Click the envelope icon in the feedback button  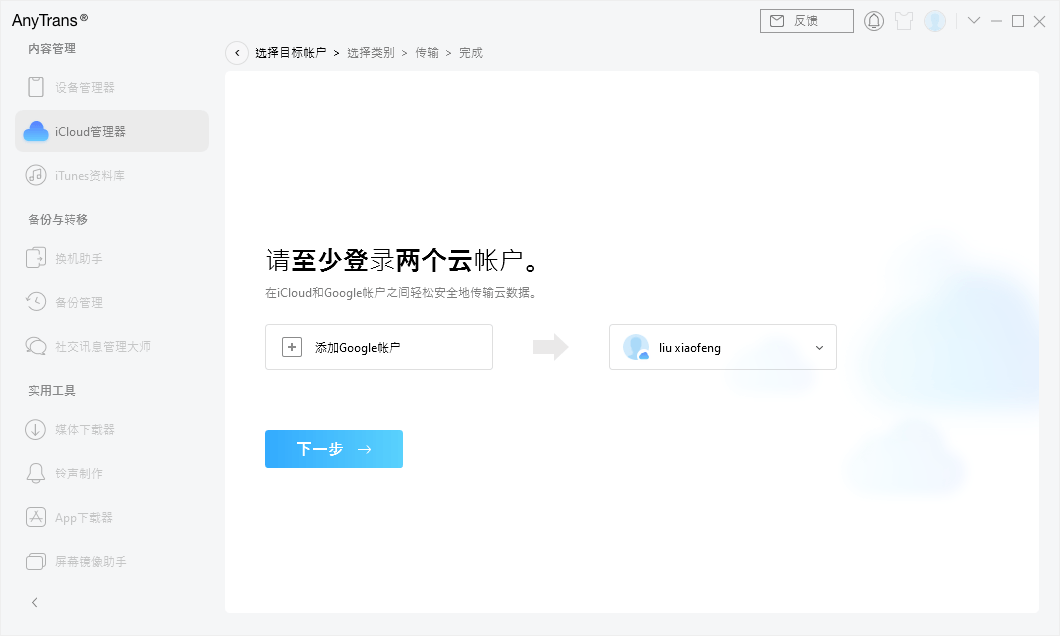(x=777, y=21)
